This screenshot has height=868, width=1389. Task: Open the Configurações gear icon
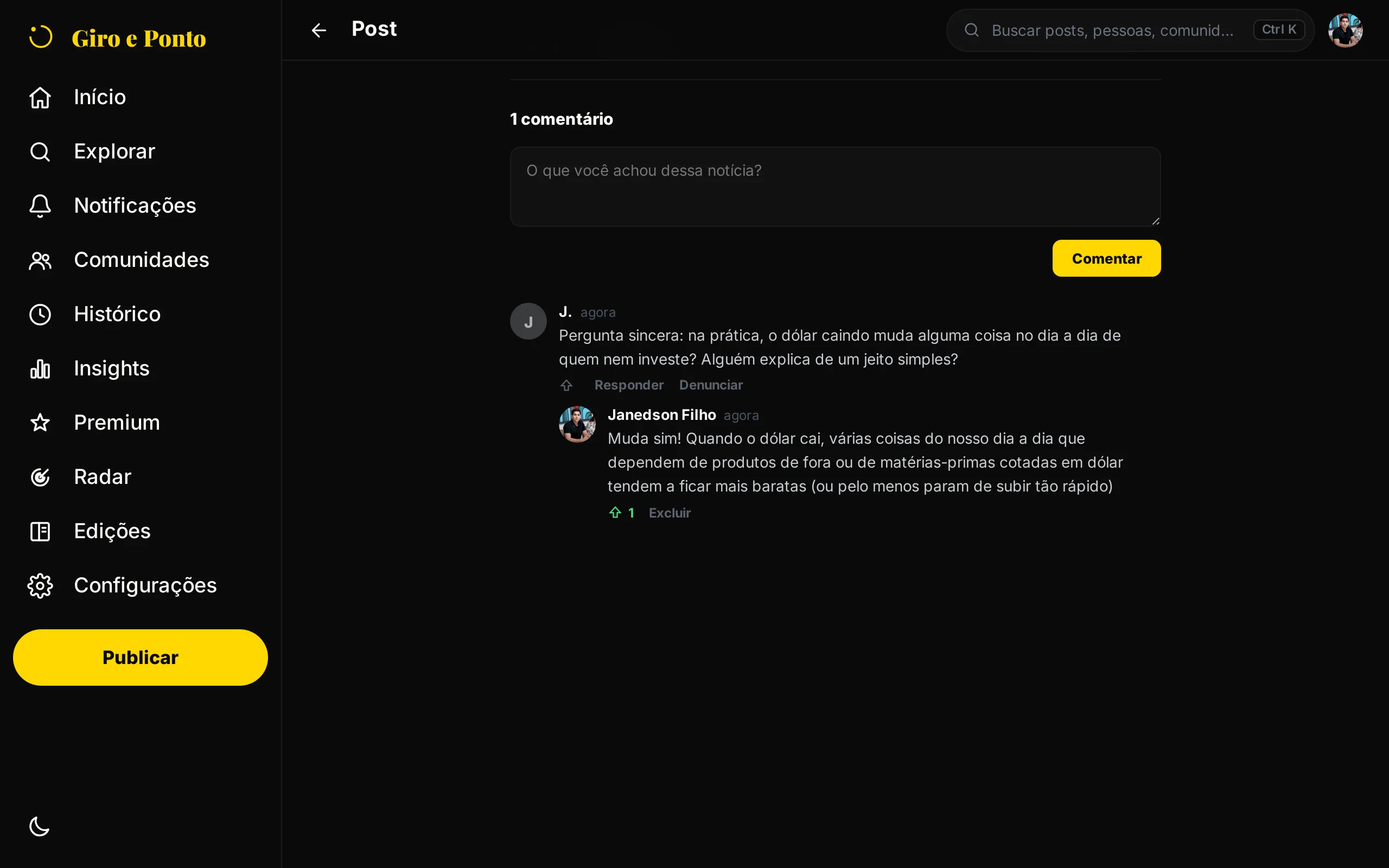pyautogui.click(x=40, y=585)
